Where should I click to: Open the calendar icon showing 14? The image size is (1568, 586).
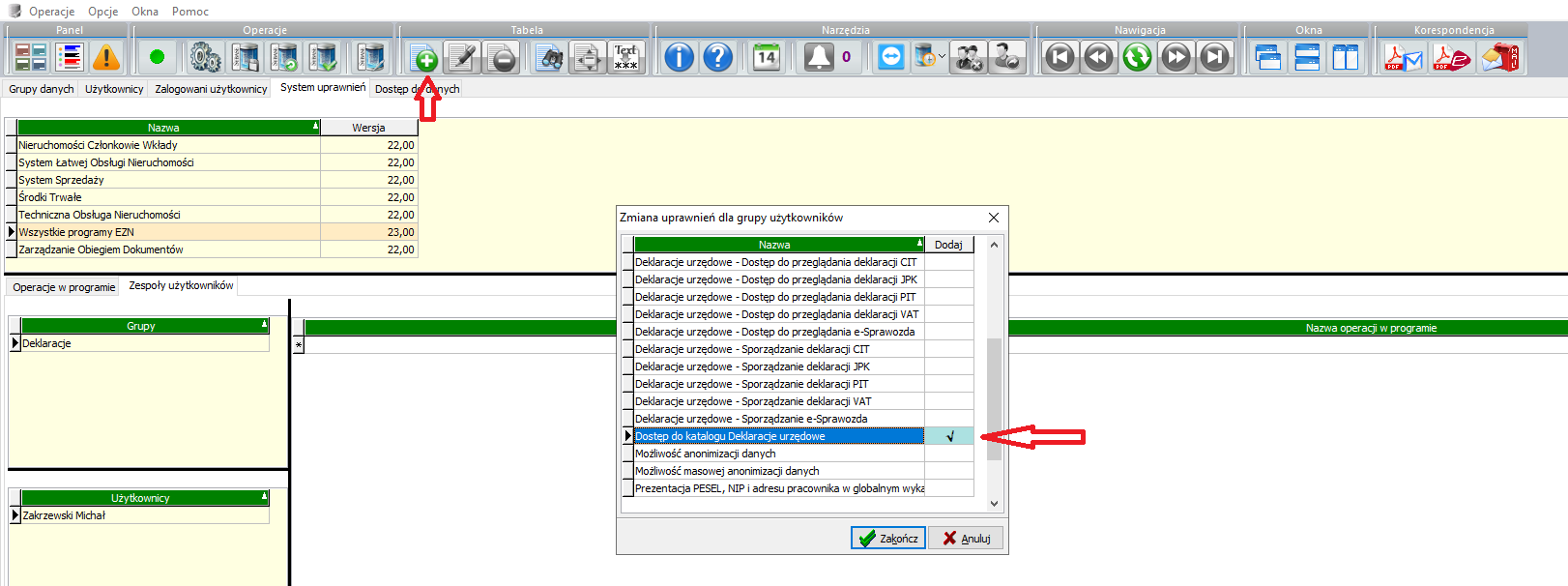pos(766,58)
